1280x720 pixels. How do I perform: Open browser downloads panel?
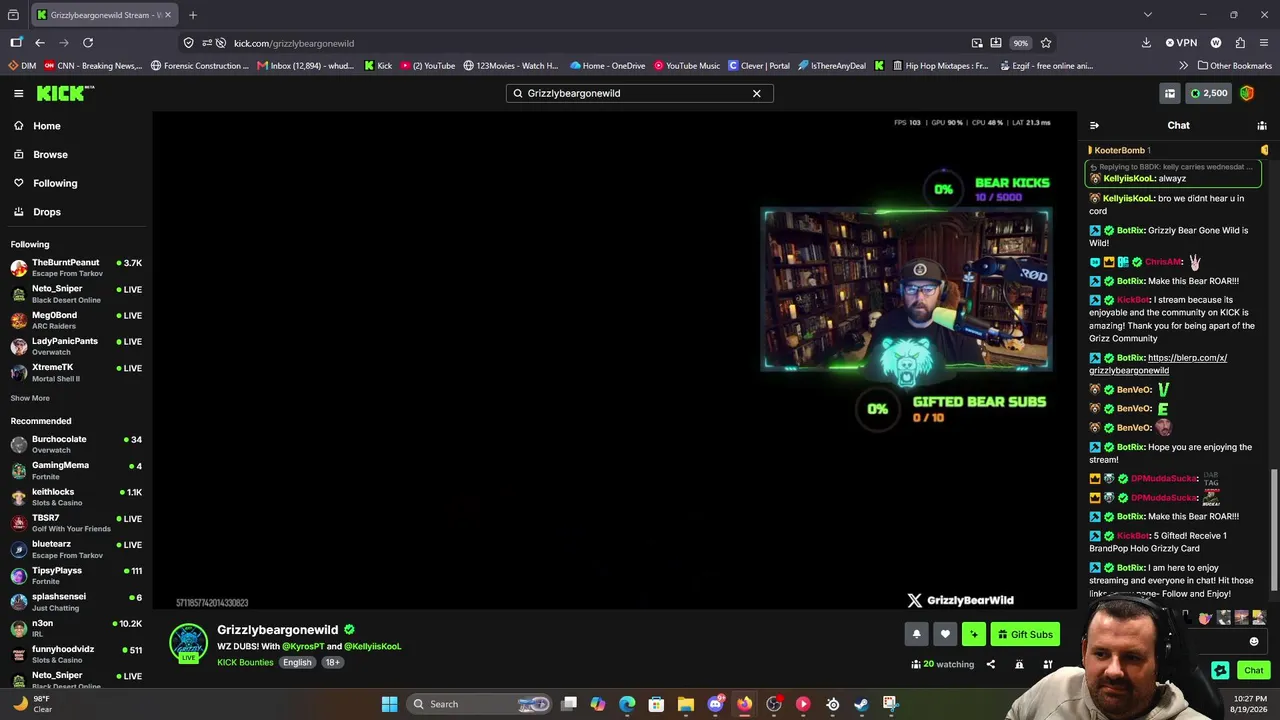pyautogui.click(x=1146, y=43)
